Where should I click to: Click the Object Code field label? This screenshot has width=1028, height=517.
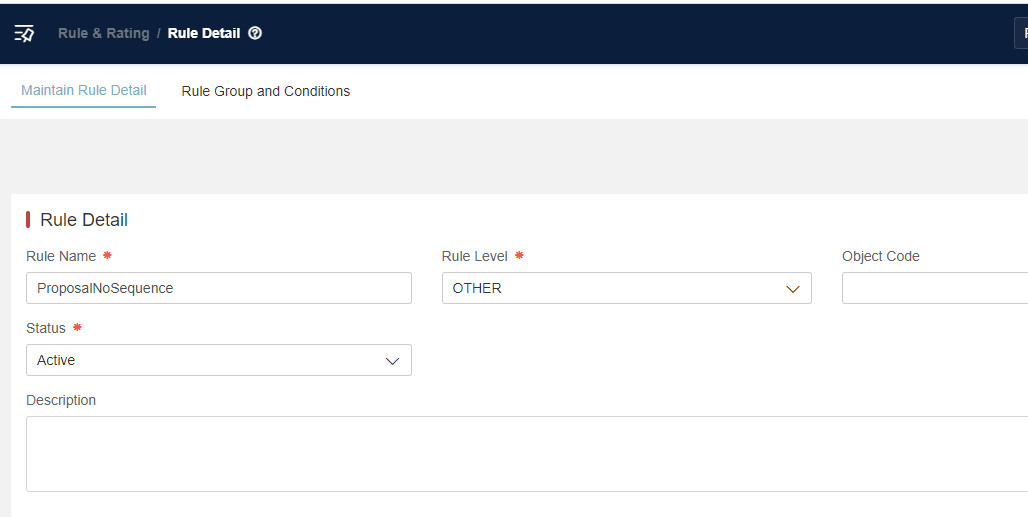click(880, 256)
